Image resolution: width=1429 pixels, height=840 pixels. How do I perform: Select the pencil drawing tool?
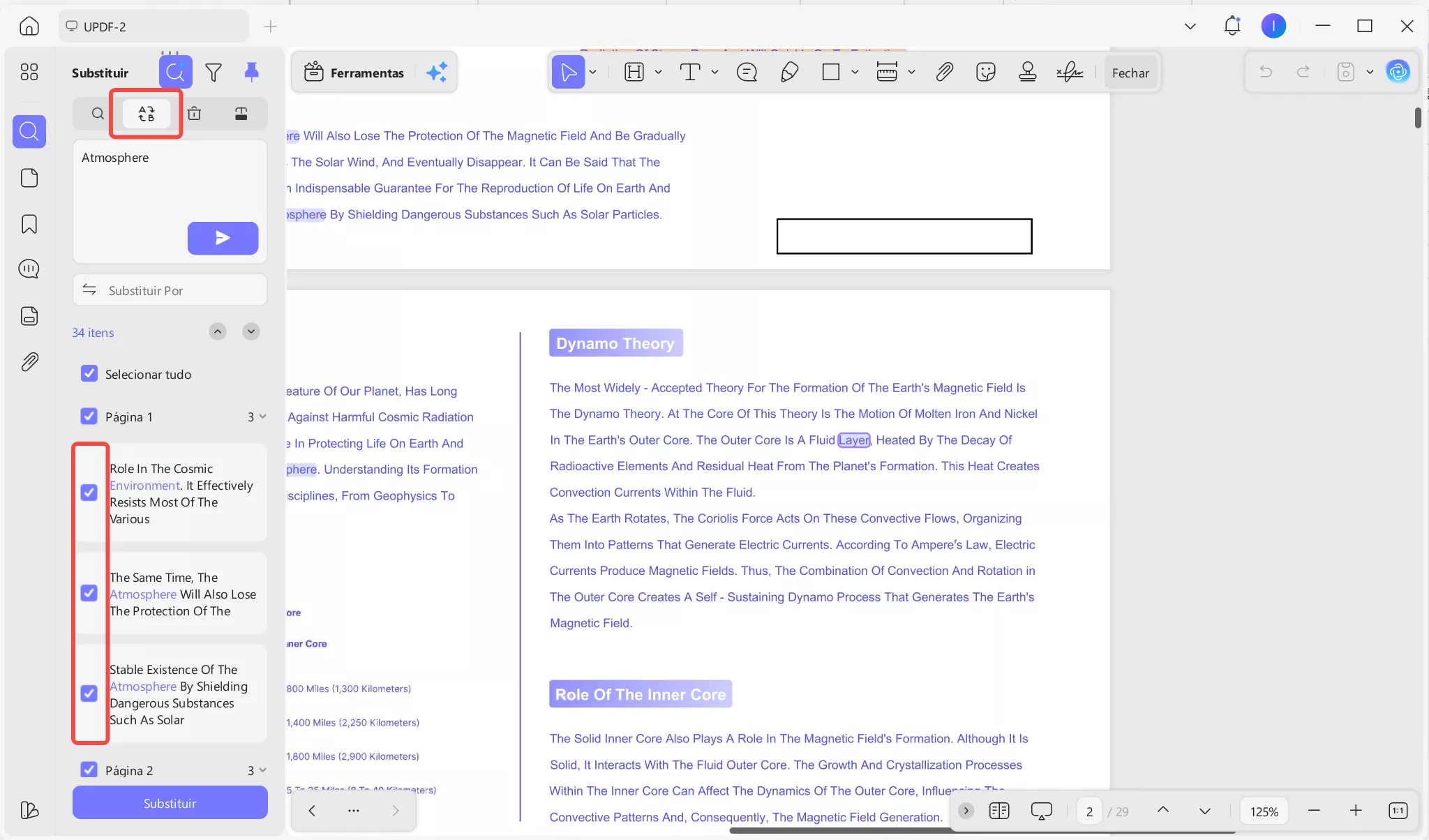[x=789, y=72]
